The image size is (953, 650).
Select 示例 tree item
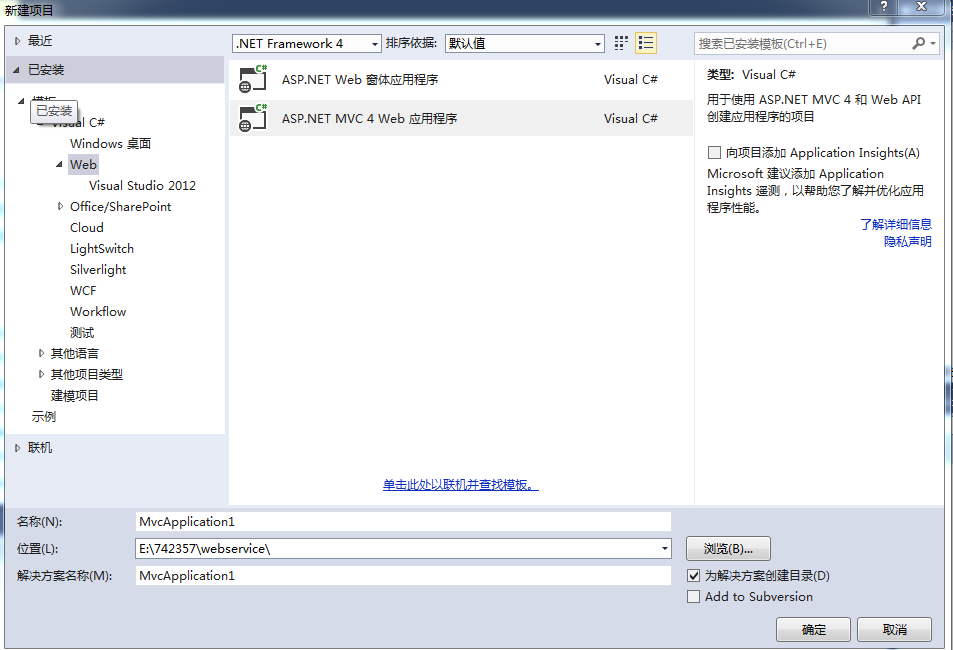(44, 417)
